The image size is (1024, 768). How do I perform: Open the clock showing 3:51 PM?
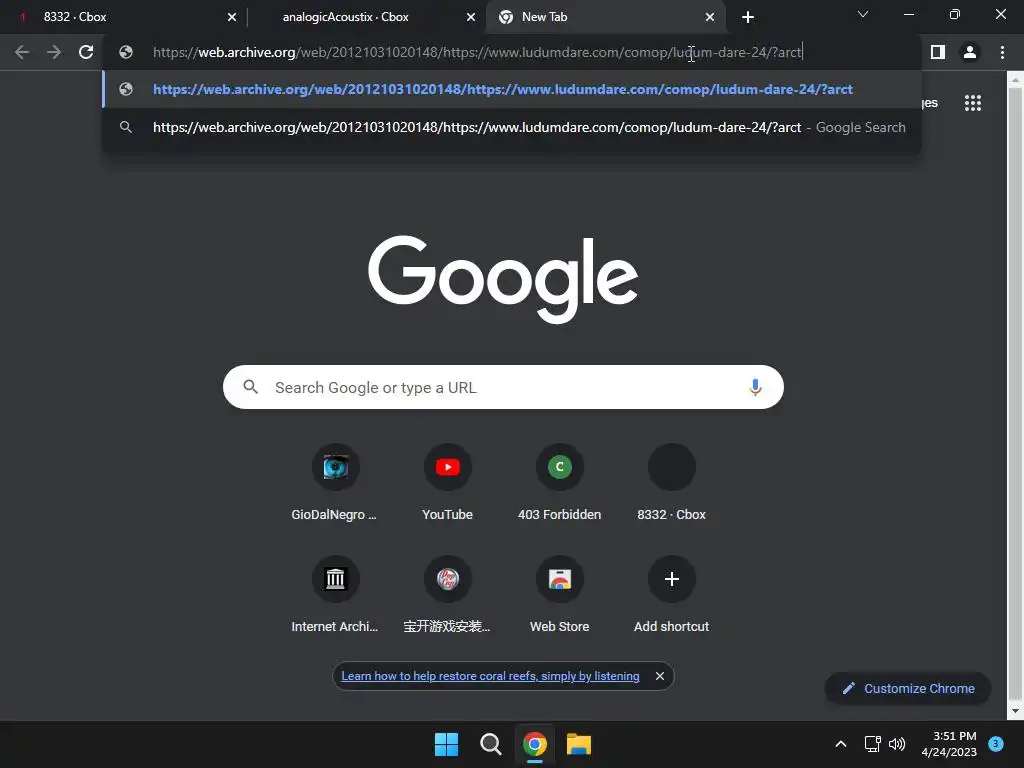949,744
